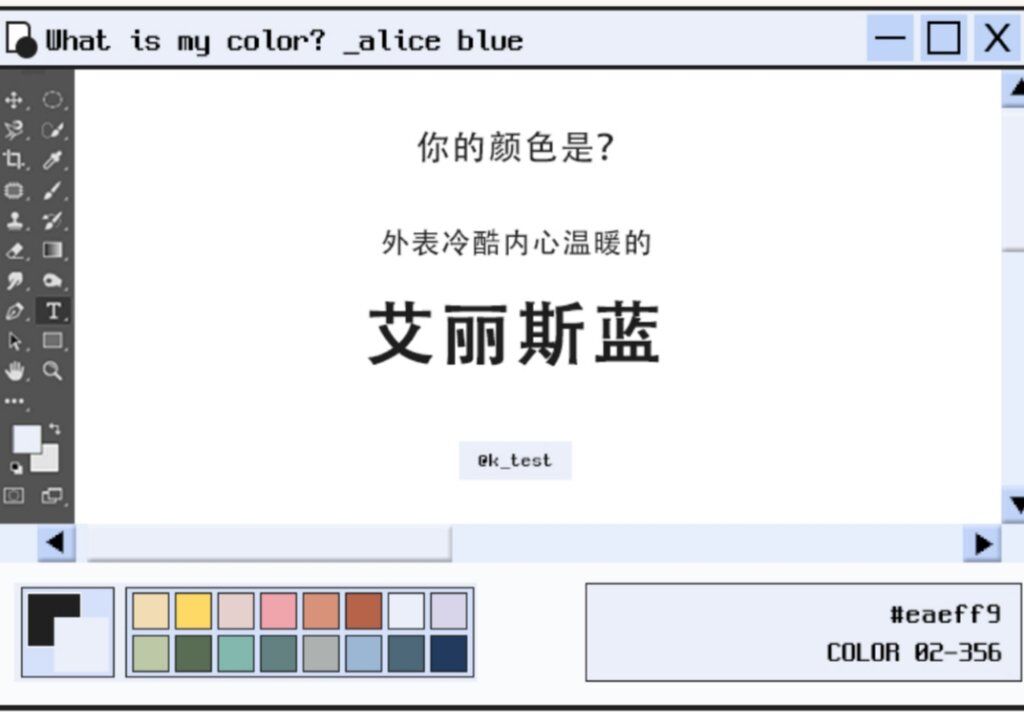Select the Brush tool
This screenshot has width=1024, height=722.
(x=52, y=190)
